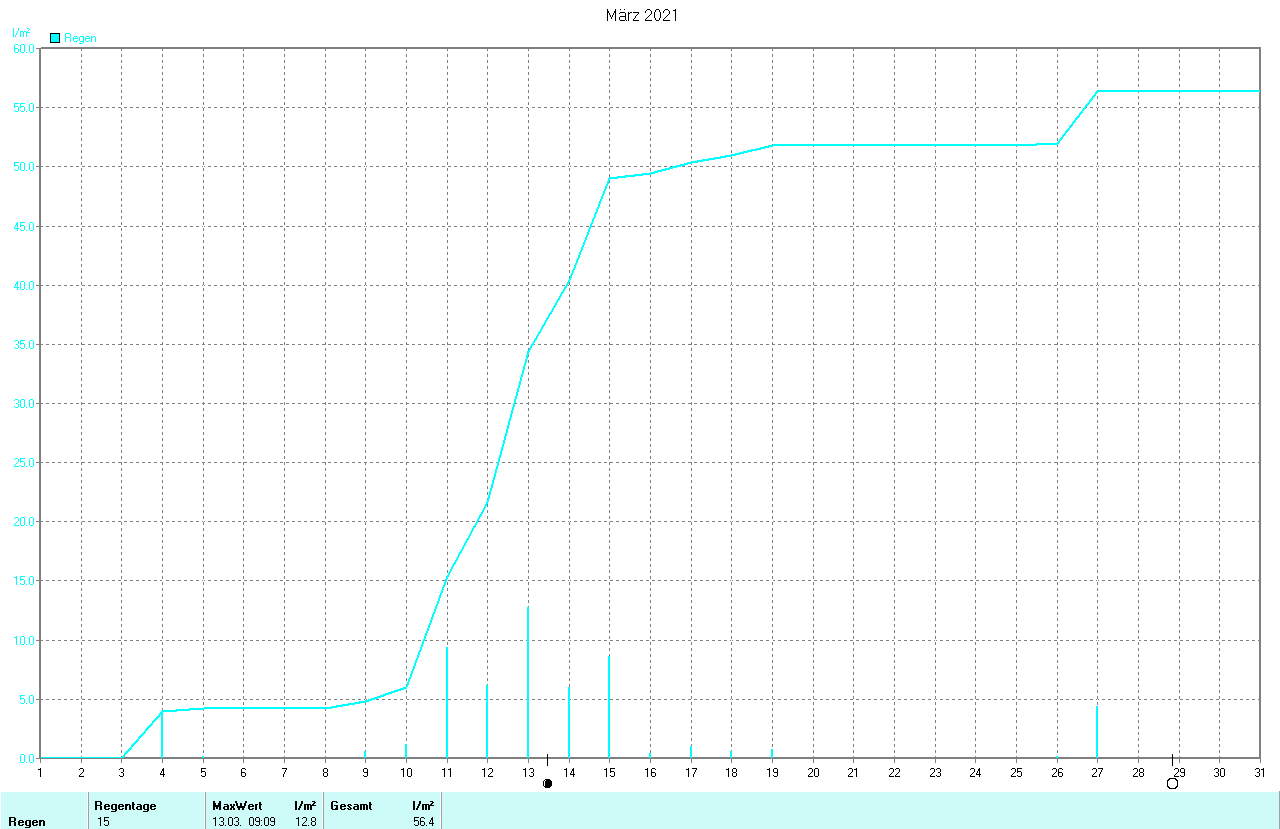This screenshot has width=1280, height=829.
Task: Click the max value 12.8
Action: 307,821
